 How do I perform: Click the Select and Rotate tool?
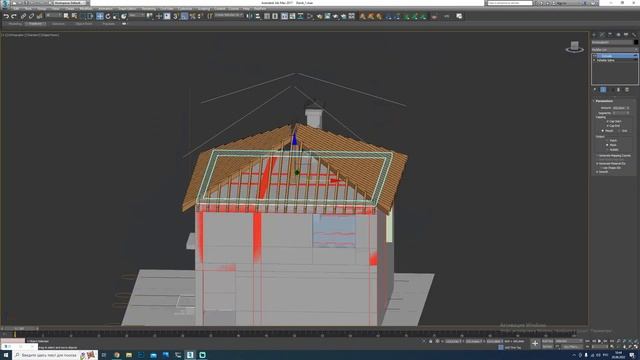tap(108, 16)
